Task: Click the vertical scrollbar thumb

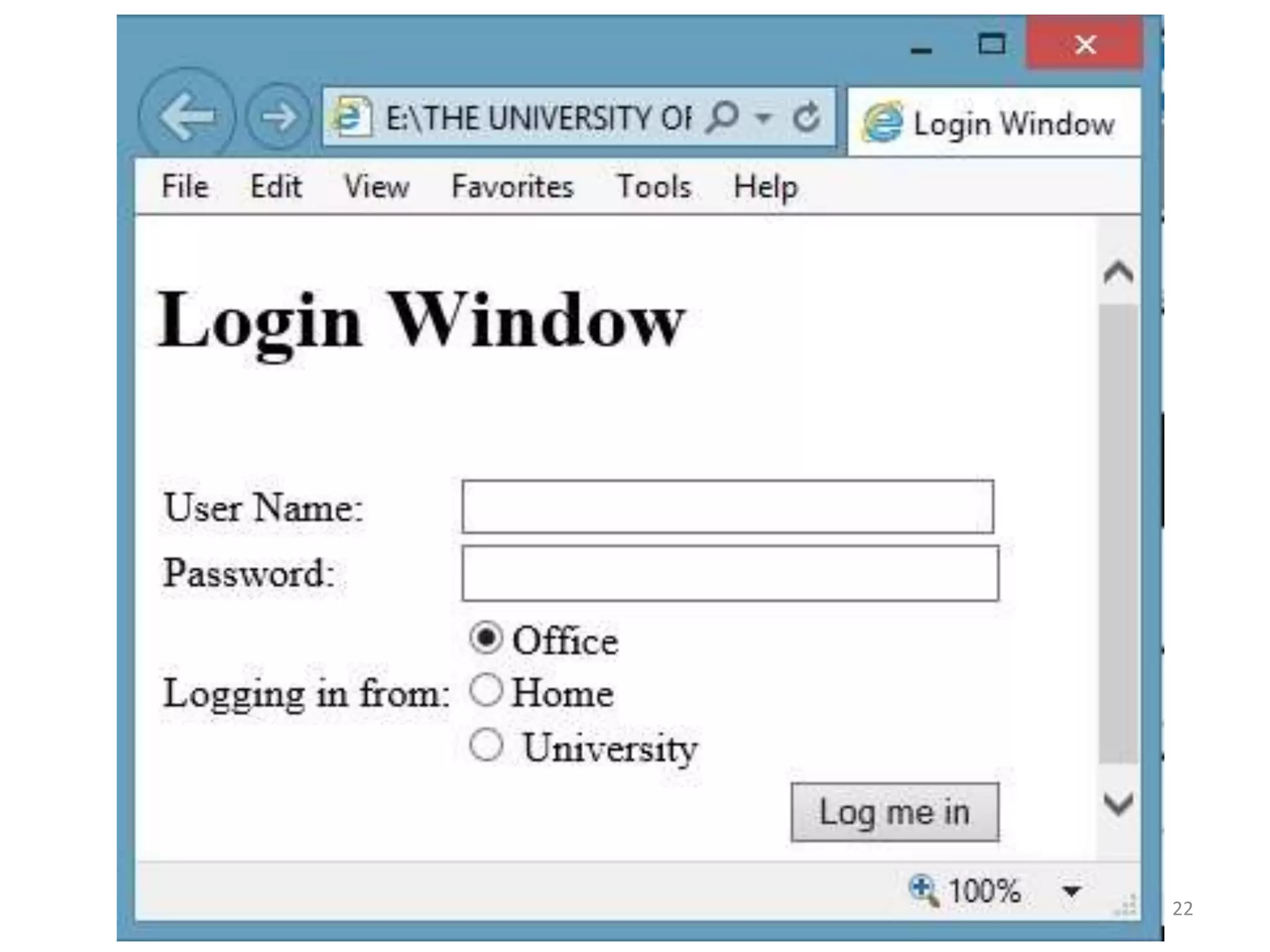Action: click(x=1119, y=534)
